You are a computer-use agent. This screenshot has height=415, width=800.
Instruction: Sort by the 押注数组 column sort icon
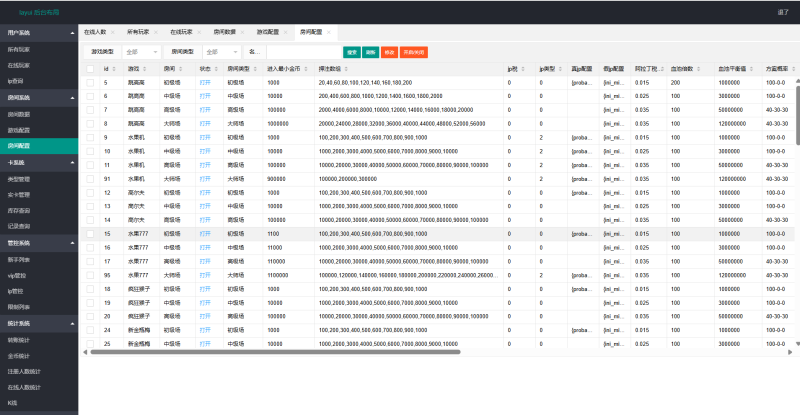coord(346,69)
